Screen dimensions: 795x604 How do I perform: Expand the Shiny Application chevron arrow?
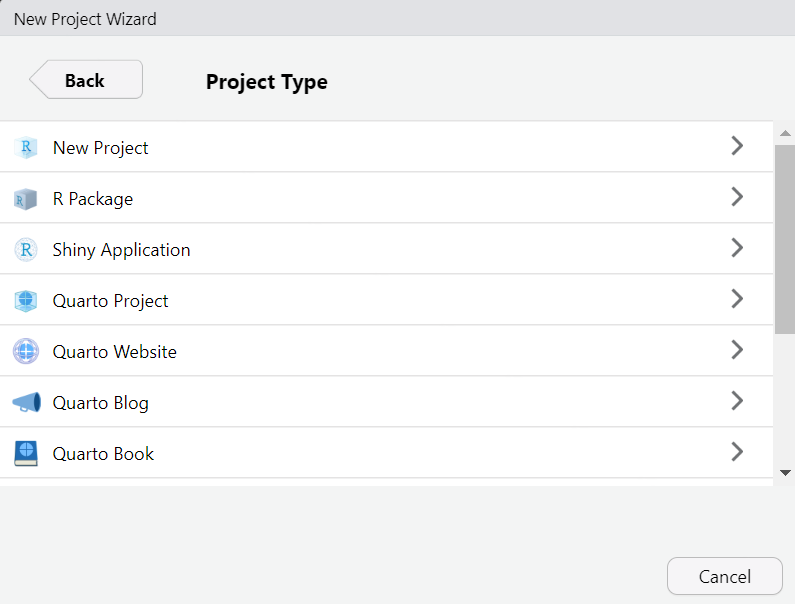(x=737, y=248)
